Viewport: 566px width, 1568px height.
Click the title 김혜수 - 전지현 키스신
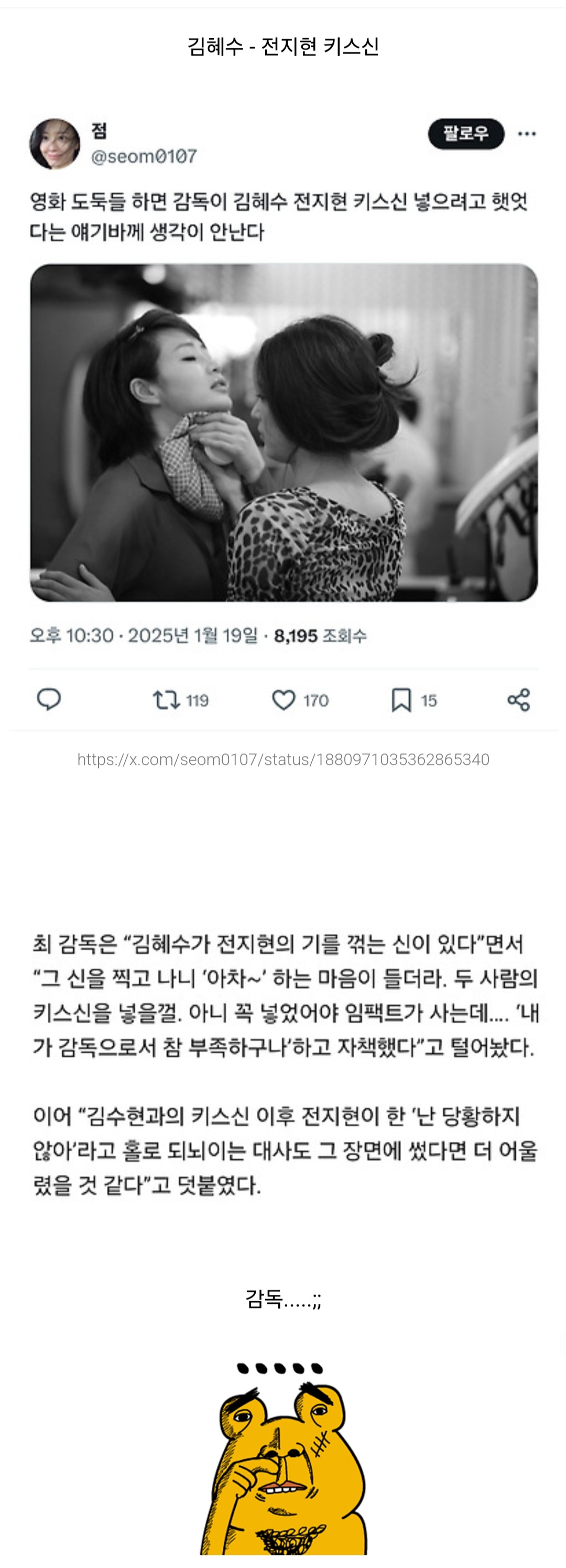pos(283,46)
